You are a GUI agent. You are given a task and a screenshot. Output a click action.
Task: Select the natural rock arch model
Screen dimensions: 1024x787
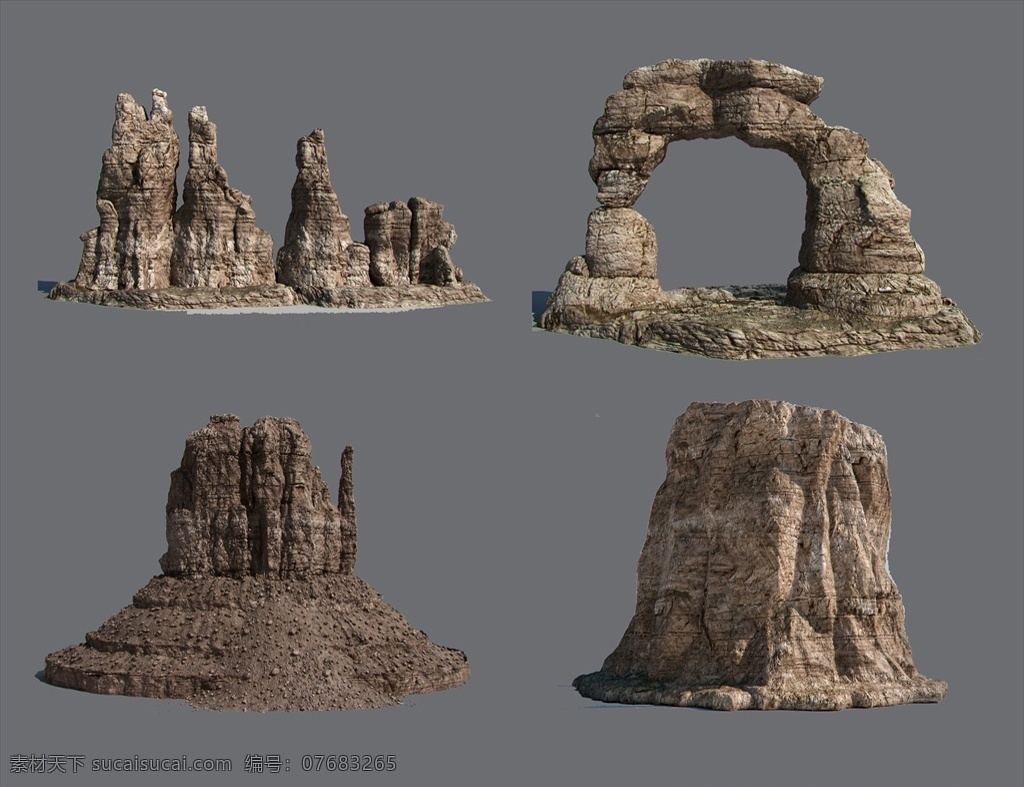point(758,209)
